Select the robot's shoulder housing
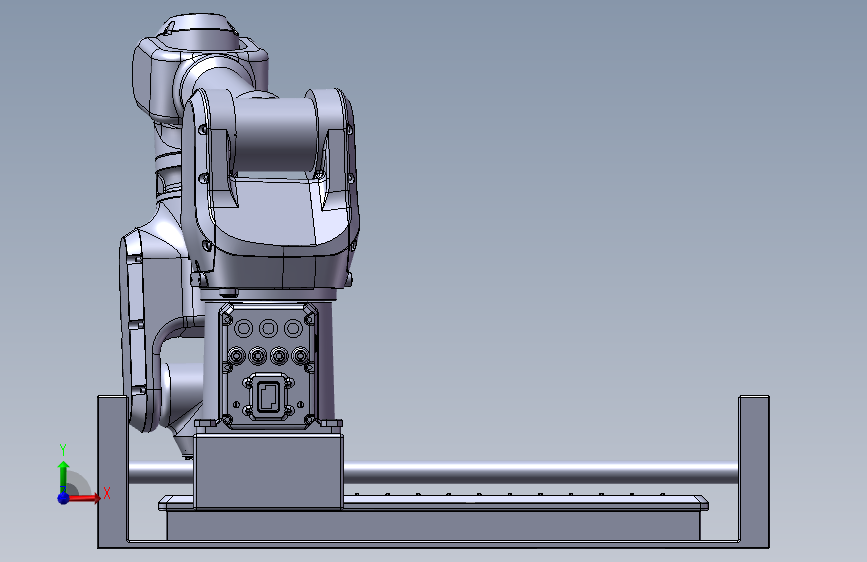Screen dimensions: 867x562 [271, 221]
